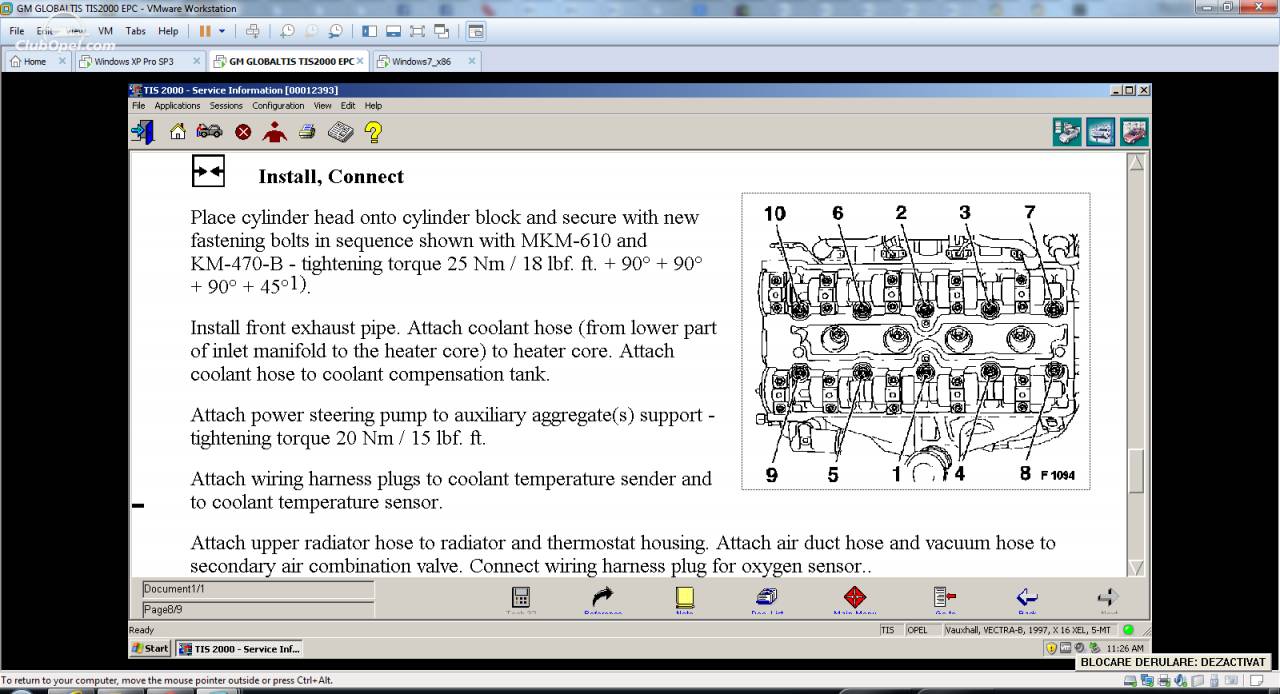Print the document using the printer icon
This screenshot has height=694, width=1280.
click(308, 131)
